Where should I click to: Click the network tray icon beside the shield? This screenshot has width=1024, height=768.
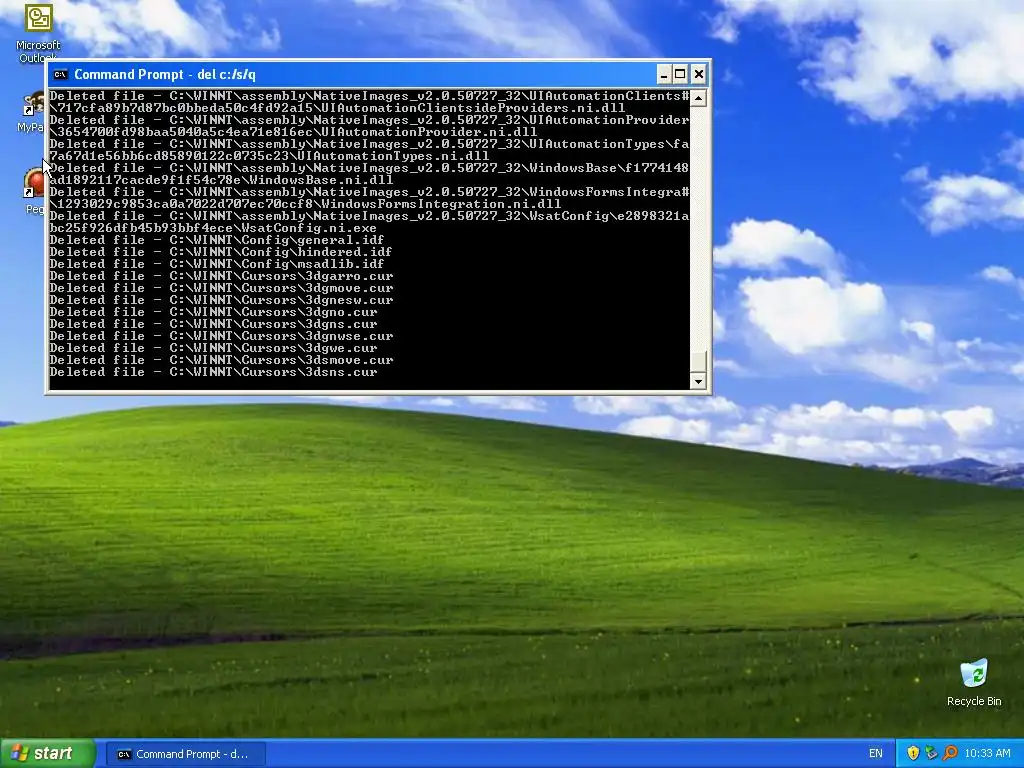(931, 753)
